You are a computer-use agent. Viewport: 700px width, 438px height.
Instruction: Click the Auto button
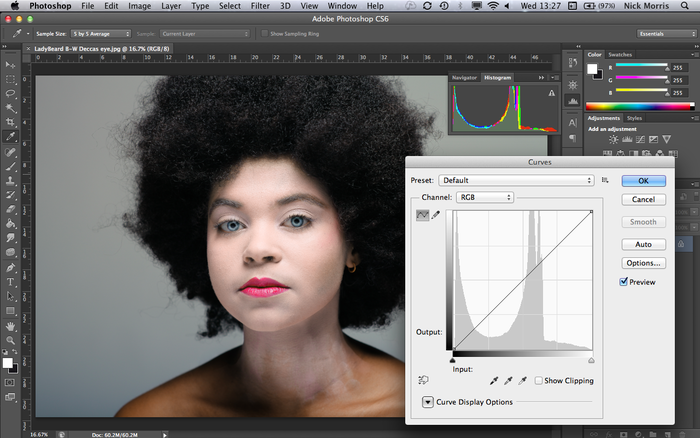[x=643, y=244]
